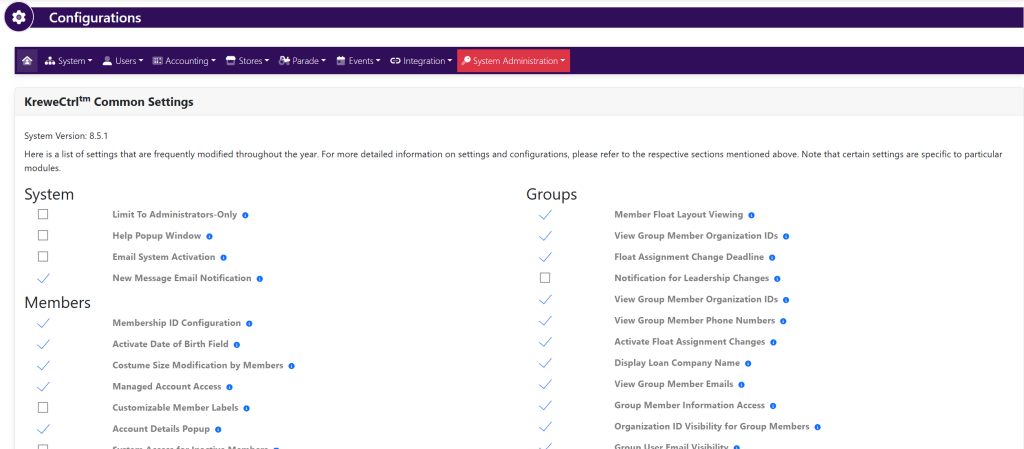The width and height of the screenshot is (1024, 449).
Task: Click info icon next to Limit To Administrators-Only
Action: pos(245,215)
